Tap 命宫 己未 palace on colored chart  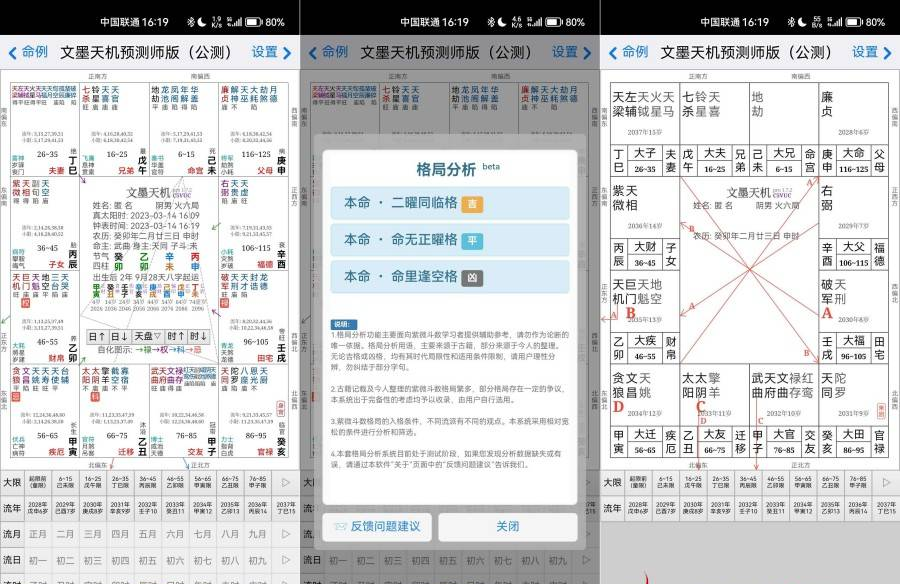(x=184, y=130)
